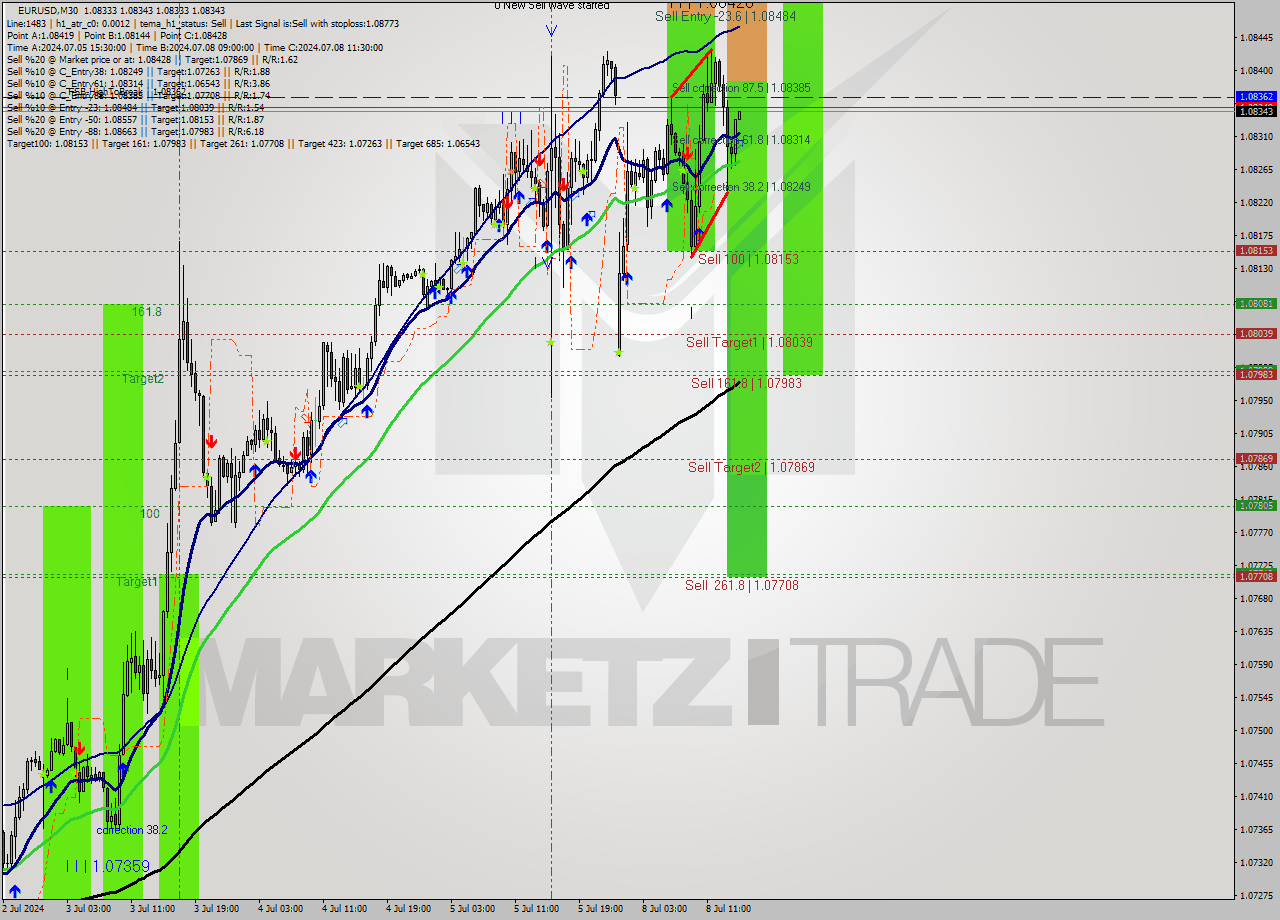
Task: Click the blue 1.08362 price tag
Action: coord(1255,97)
